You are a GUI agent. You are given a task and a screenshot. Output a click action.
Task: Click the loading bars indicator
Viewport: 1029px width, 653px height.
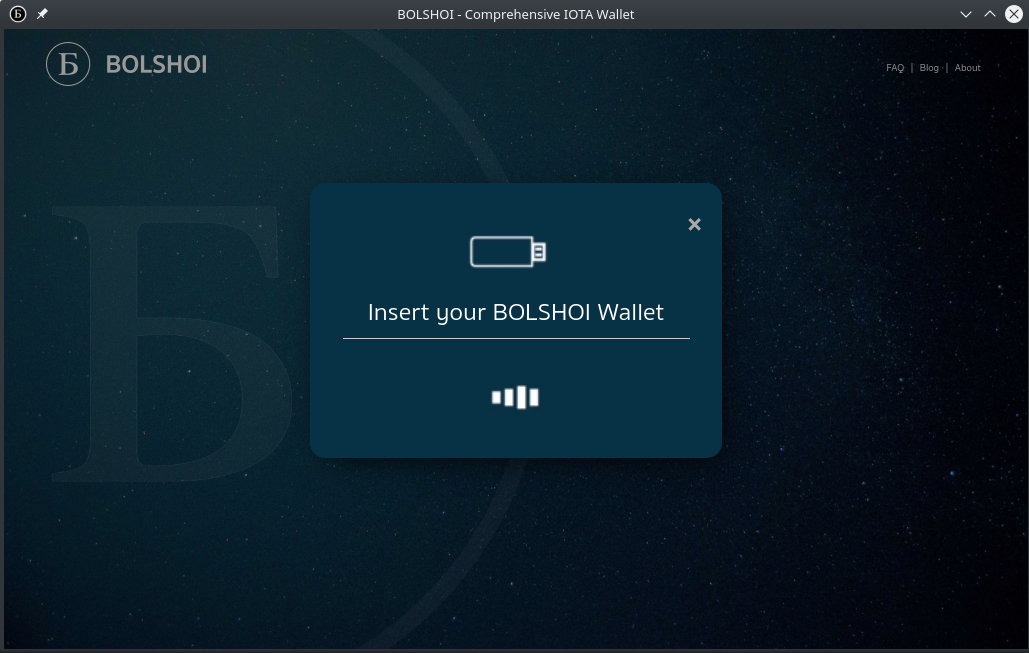tap(515, 397)
